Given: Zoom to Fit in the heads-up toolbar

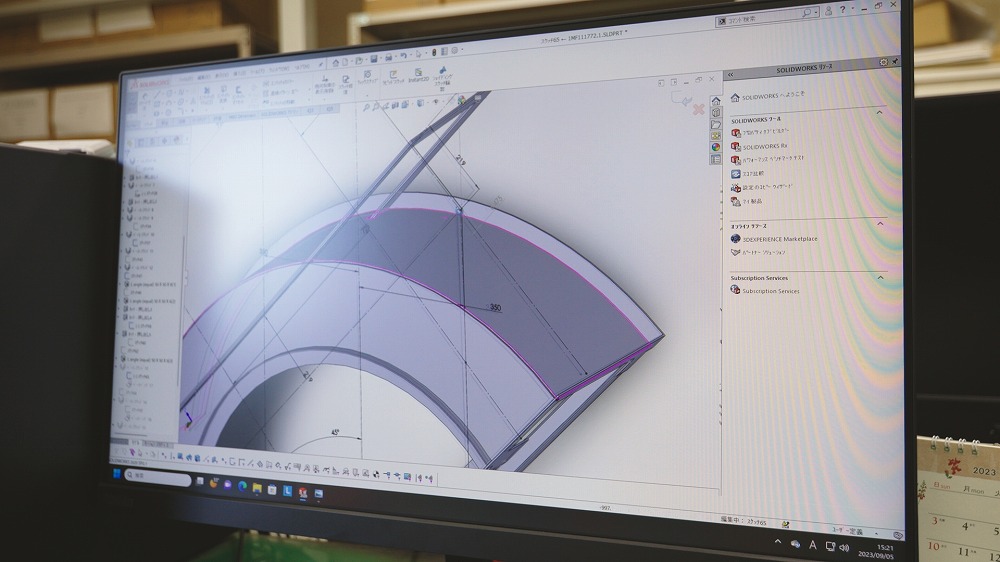Looking at the screenshot, I should (366, 108).
